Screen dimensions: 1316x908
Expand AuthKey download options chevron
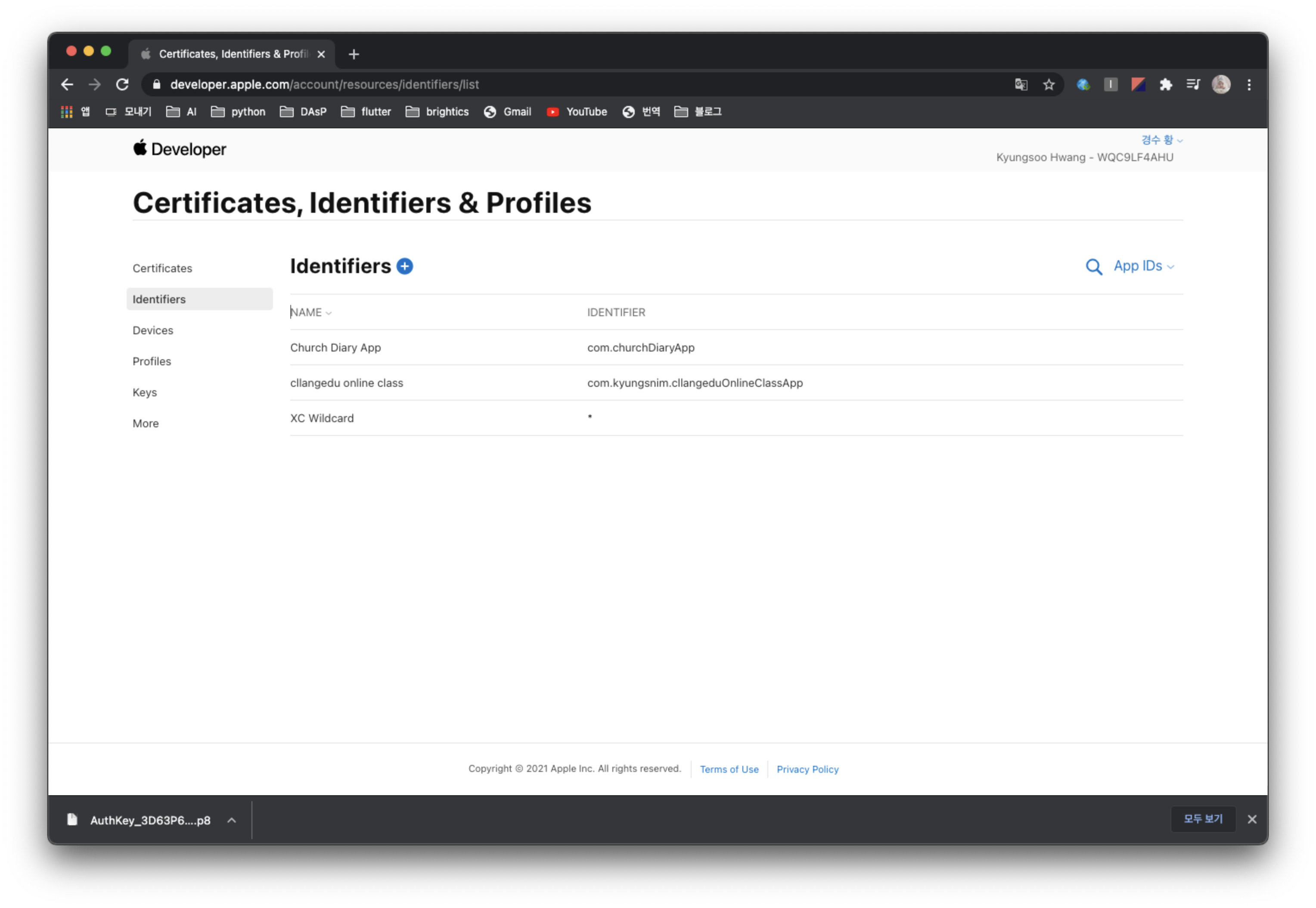point(232,820)
